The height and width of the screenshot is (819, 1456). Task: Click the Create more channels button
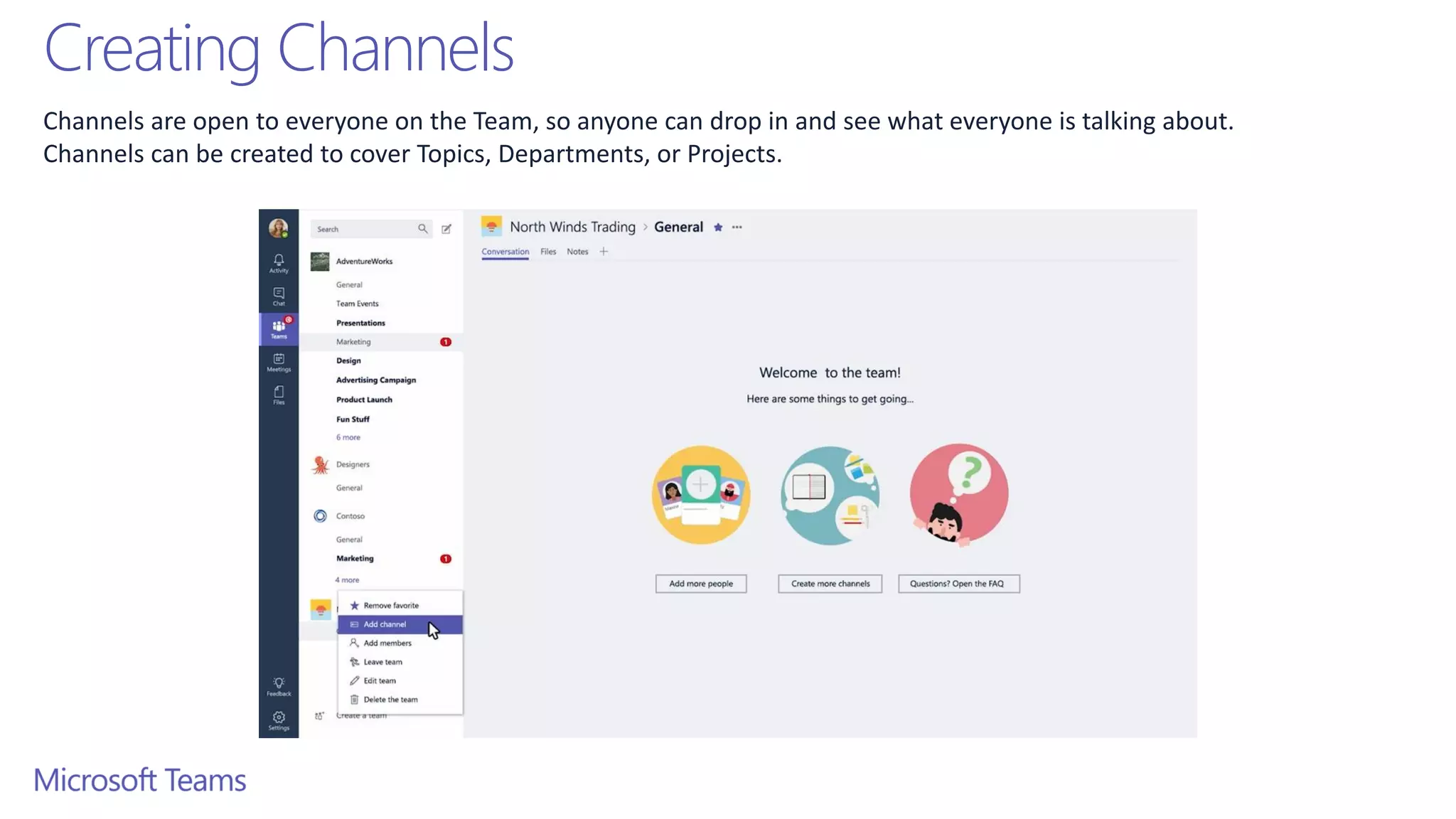(830, 584)
